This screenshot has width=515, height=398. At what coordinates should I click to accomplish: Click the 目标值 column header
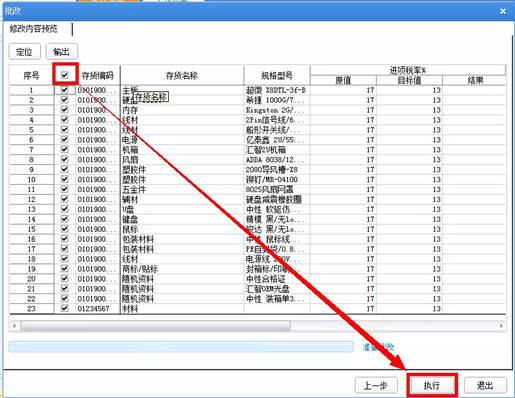coord(409,80)
